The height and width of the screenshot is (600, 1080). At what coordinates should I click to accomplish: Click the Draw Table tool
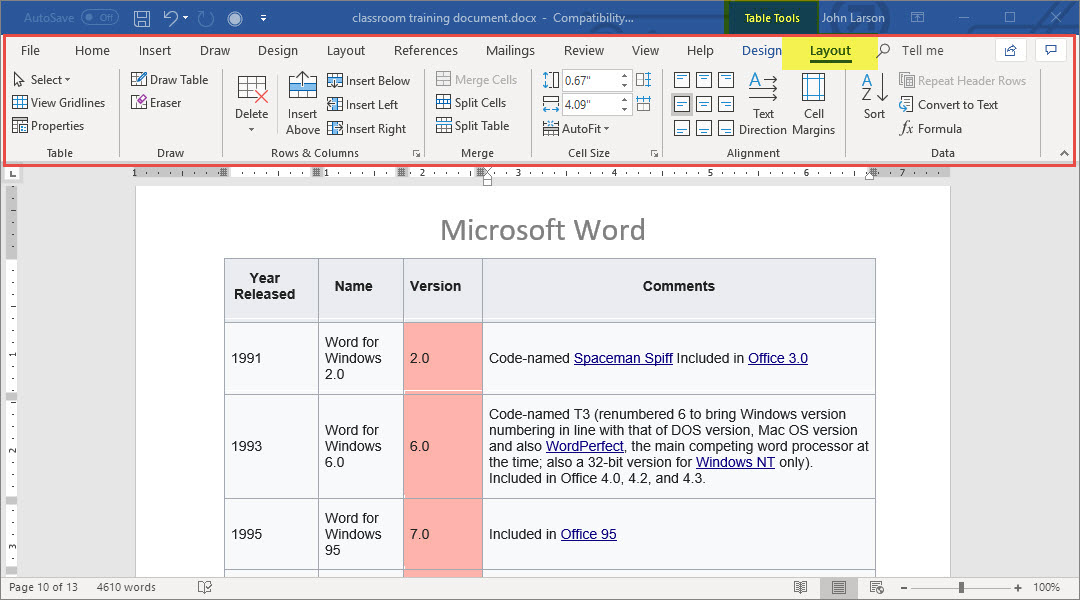(x=169, y=80)
